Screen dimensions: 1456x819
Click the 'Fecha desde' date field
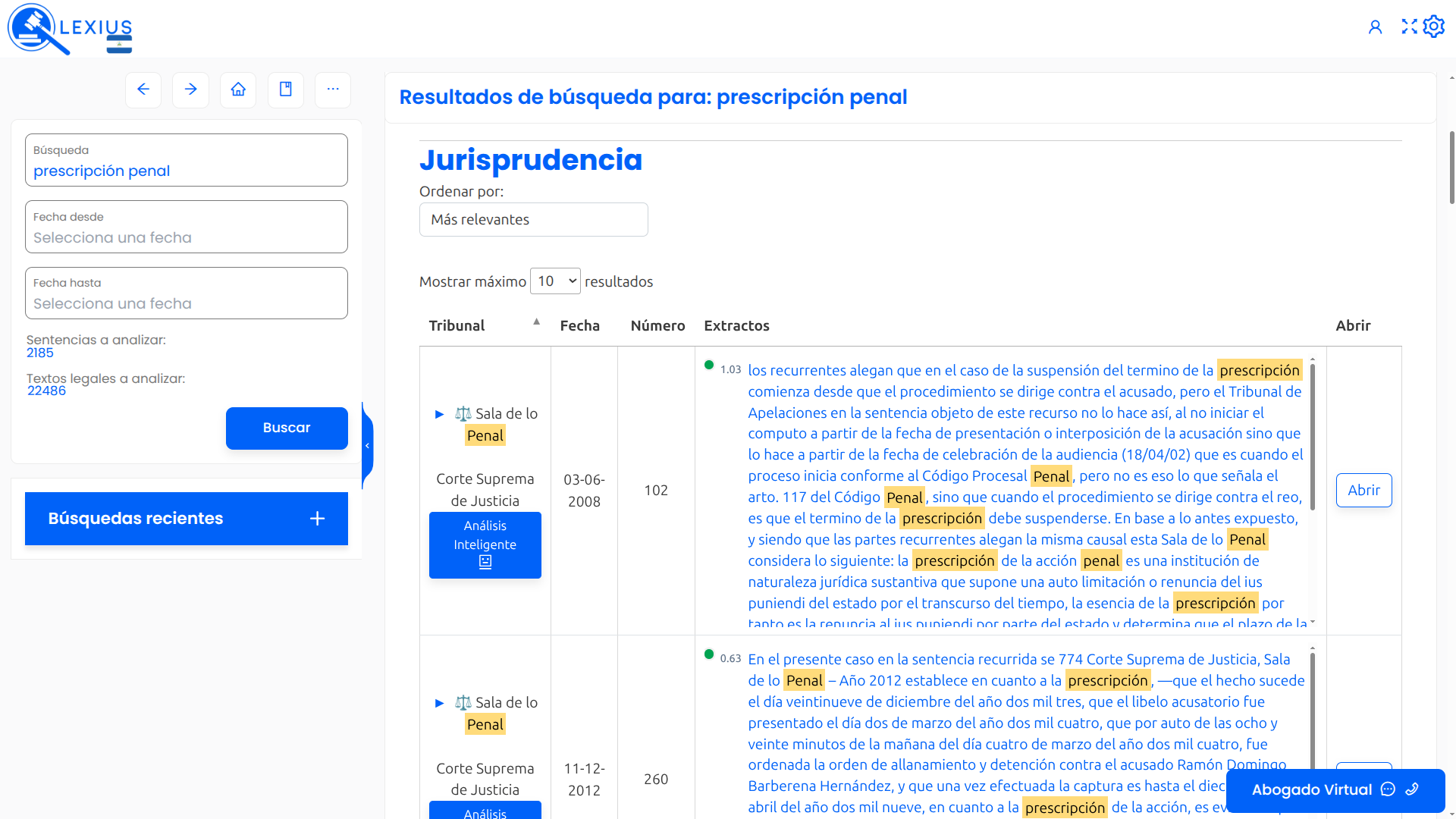186,237
